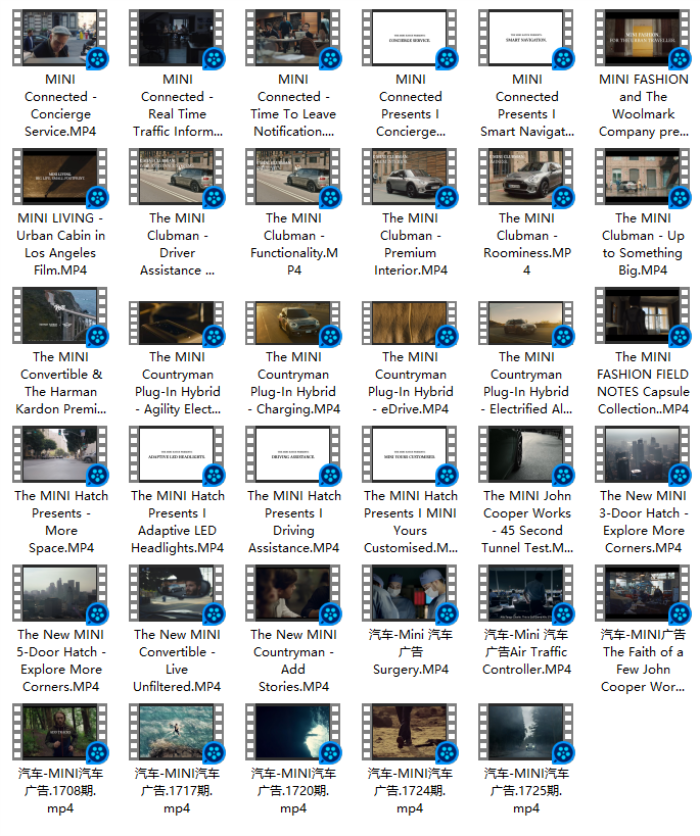Viewport: 700px width, 836px height.
Task: Select New MINI 3-Door Hatch video icon
Action: pyautogui.click(x=643, y=454)
